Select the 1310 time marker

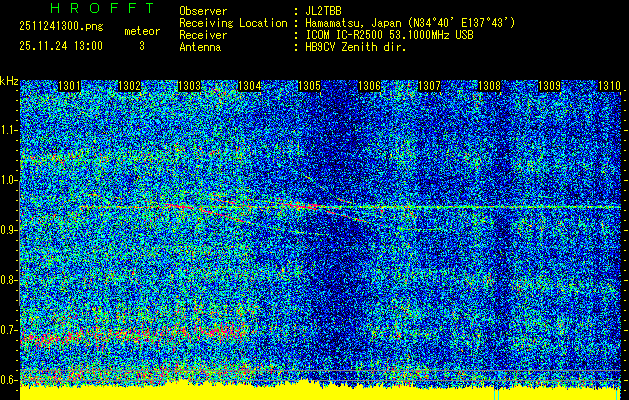point(609,86)
